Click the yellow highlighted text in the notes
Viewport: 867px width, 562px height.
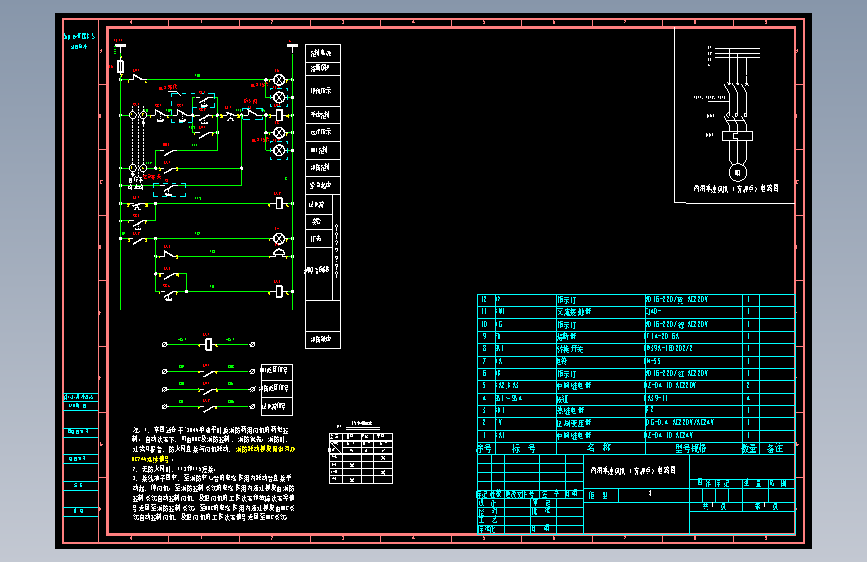point(213,454)
